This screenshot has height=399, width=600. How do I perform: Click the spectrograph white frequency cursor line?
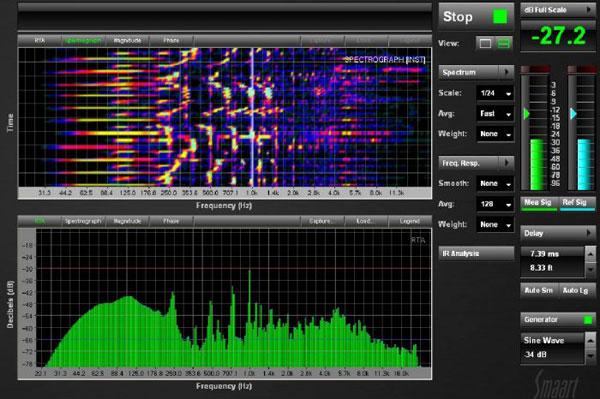pos(252,117)
